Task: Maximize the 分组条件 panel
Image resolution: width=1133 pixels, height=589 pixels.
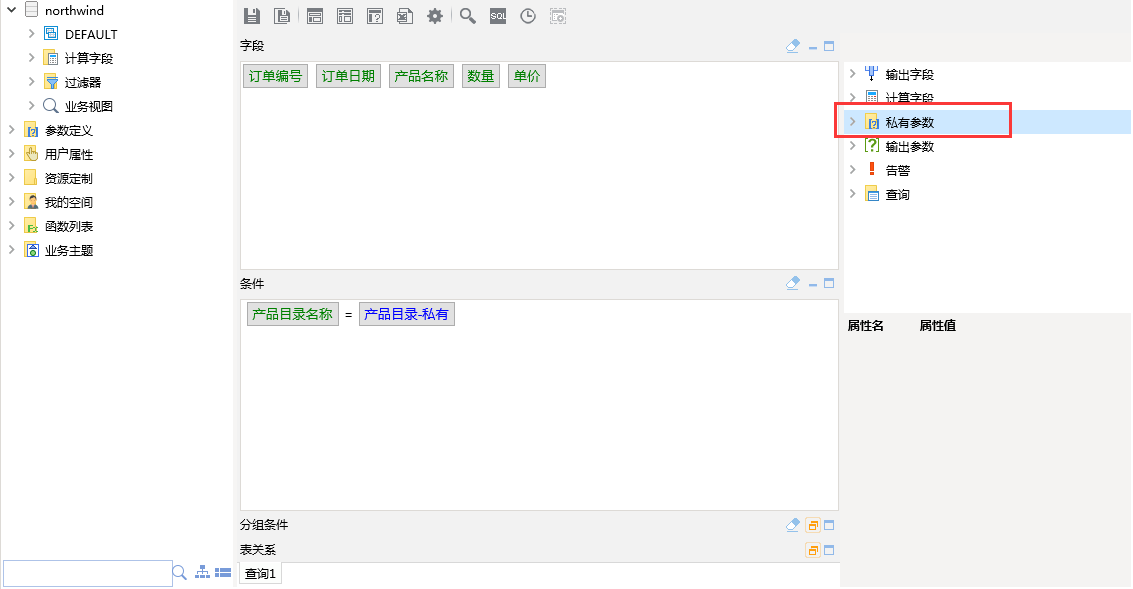Action: coord(829,525)
